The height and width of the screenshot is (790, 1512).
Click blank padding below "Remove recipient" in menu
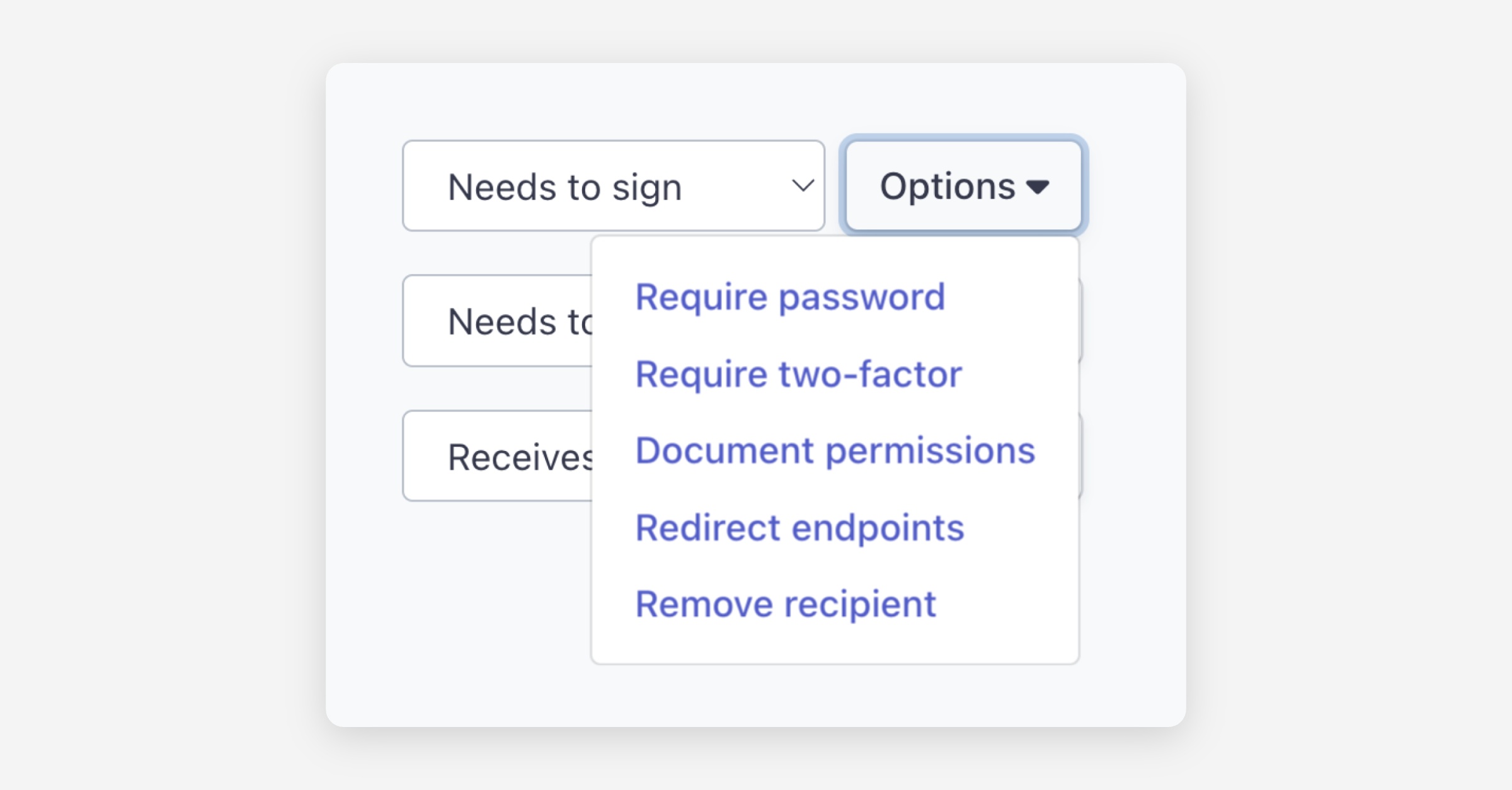[835, 646]
